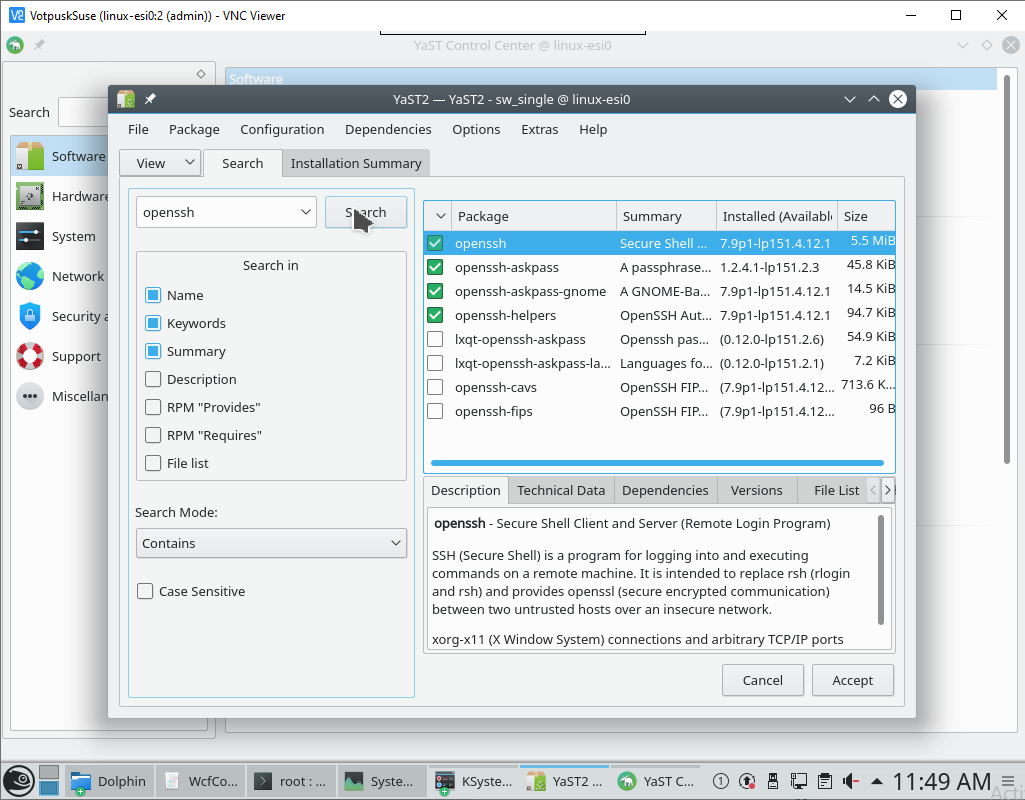Click the Security shield icon in Control Center
The image size is (1025, 800).
point(30,316)
